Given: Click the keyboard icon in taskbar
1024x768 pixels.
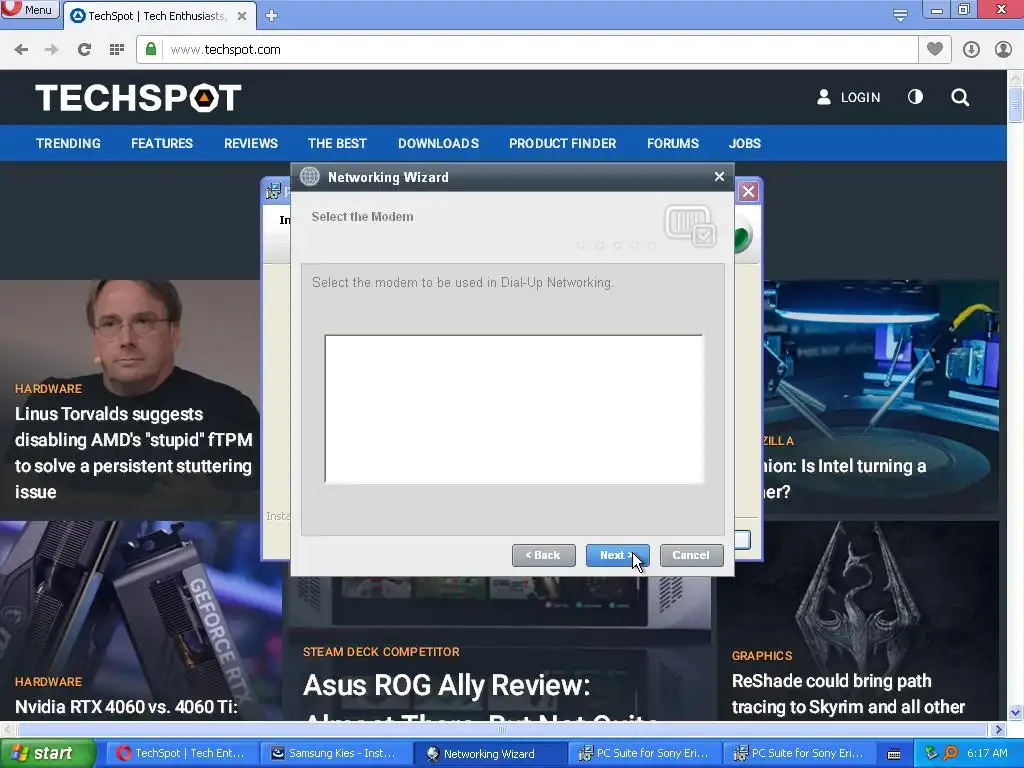Looking at the screenshot, I should (894, 754).
